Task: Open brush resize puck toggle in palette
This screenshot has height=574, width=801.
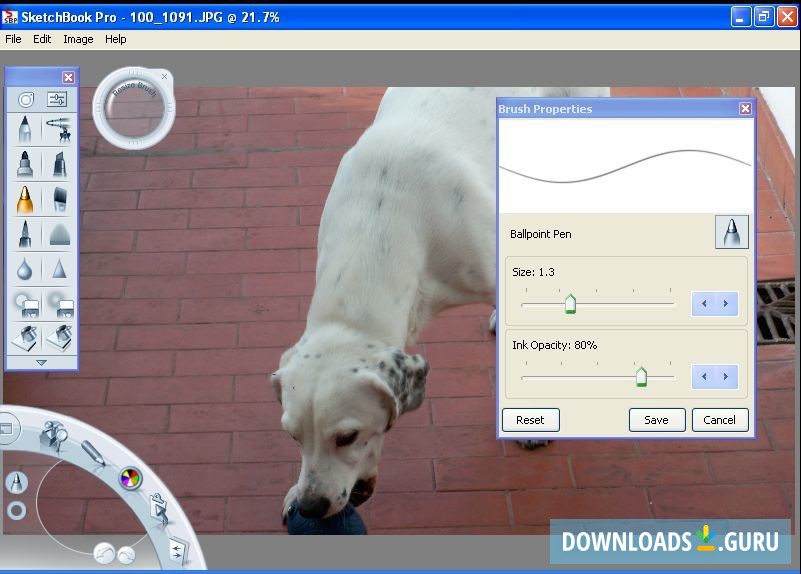Action: click(26, 99)
